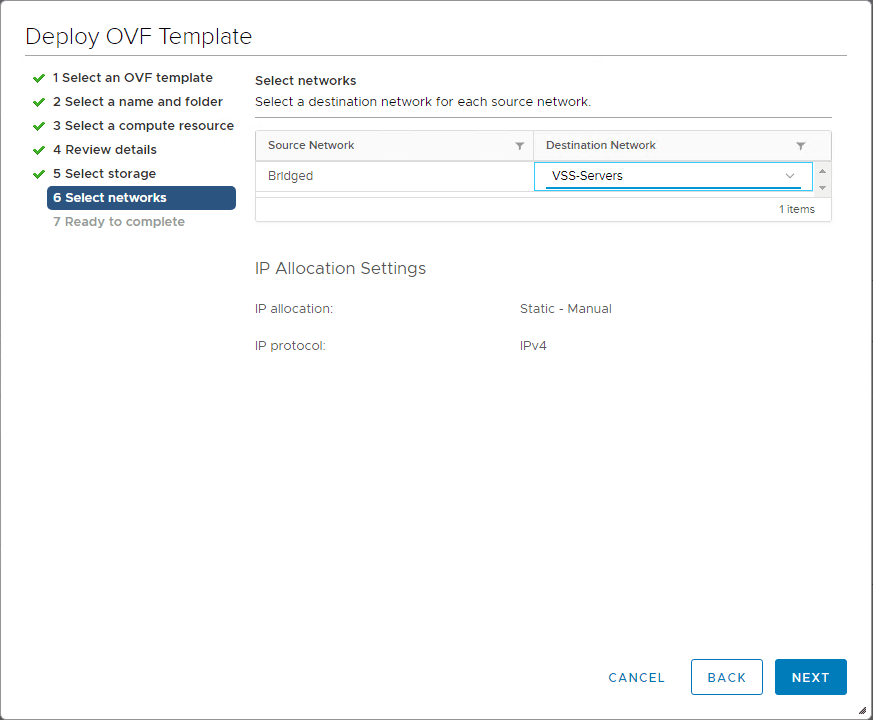Go back with the Back button
The width and height of the screenshot is (873, 720).
(x=727, y=677)
